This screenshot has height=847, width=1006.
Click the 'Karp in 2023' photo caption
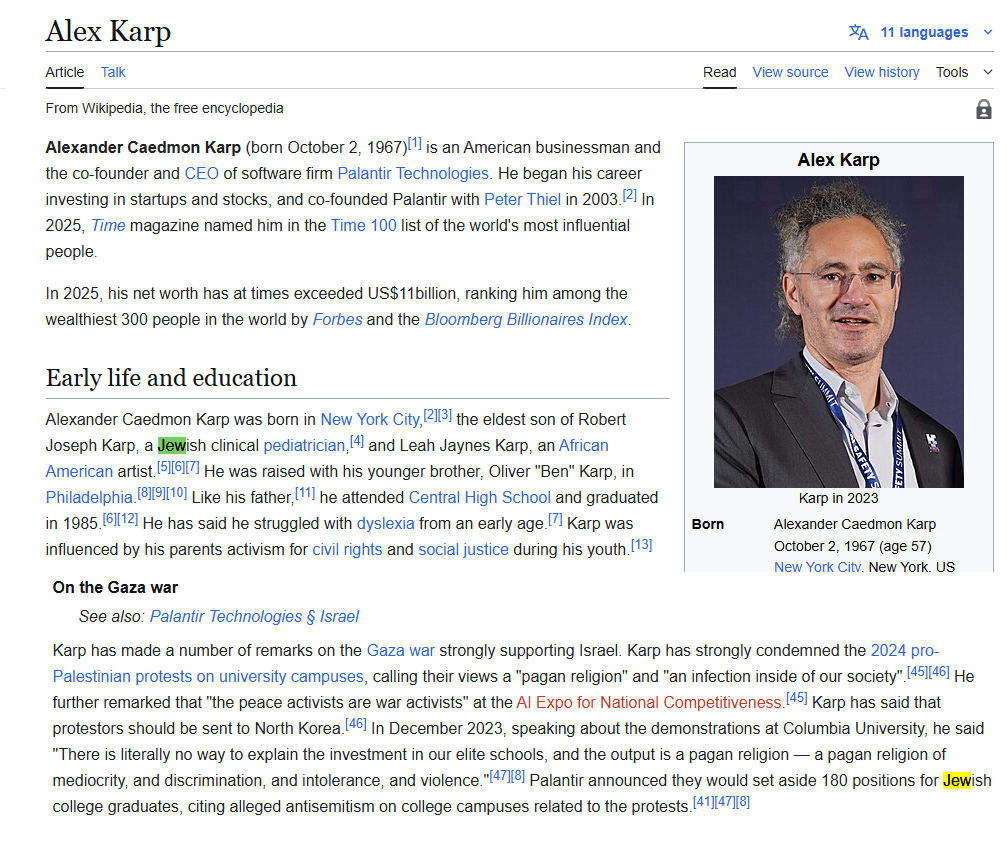click(x=839, y=499)
